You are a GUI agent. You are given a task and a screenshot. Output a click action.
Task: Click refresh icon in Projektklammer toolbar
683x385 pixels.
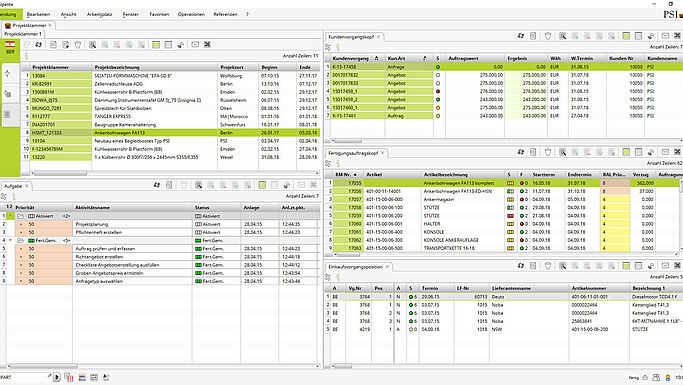(x=39, y=45)
